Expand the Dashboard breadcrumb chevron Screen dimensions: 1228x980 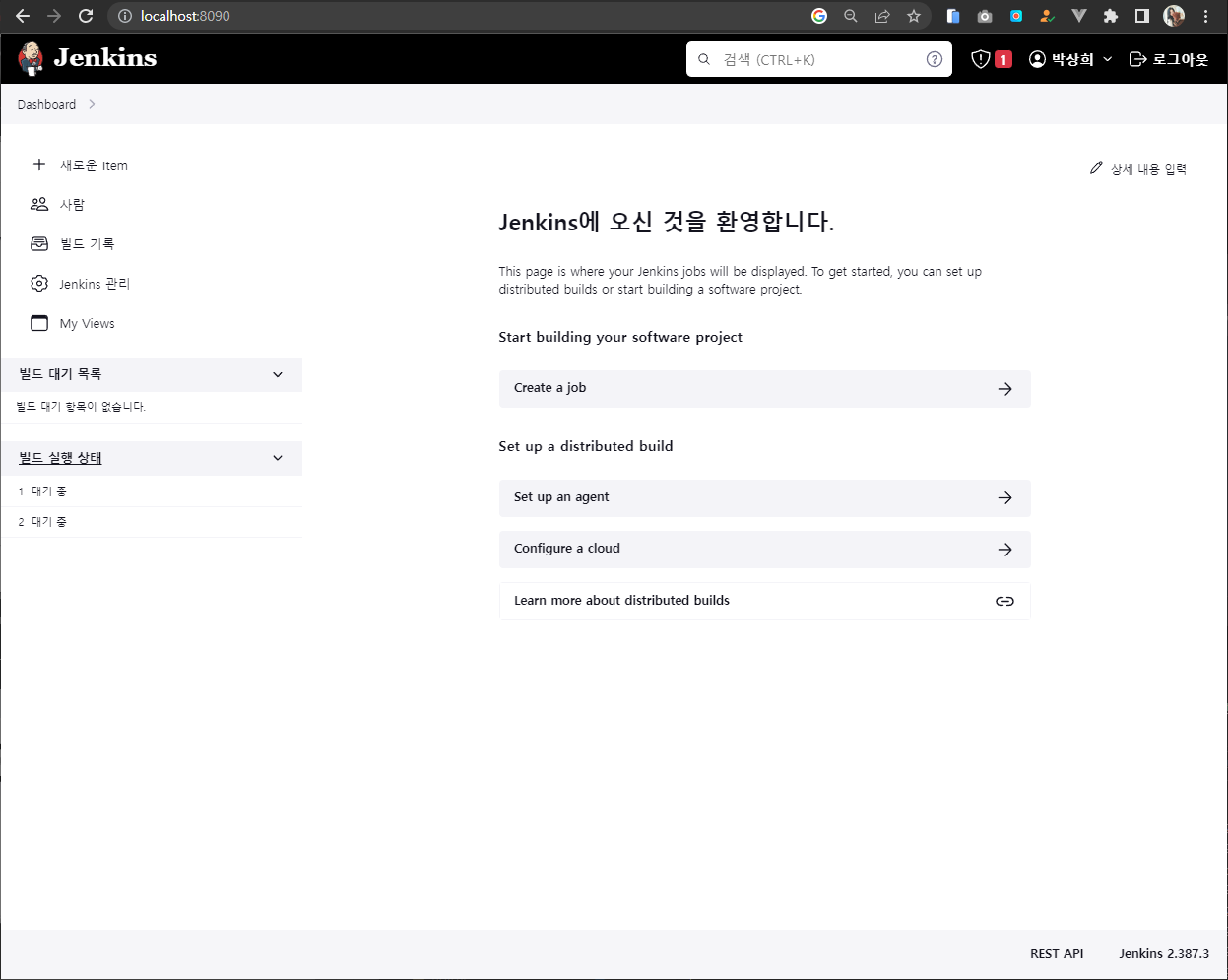point(92,104)
